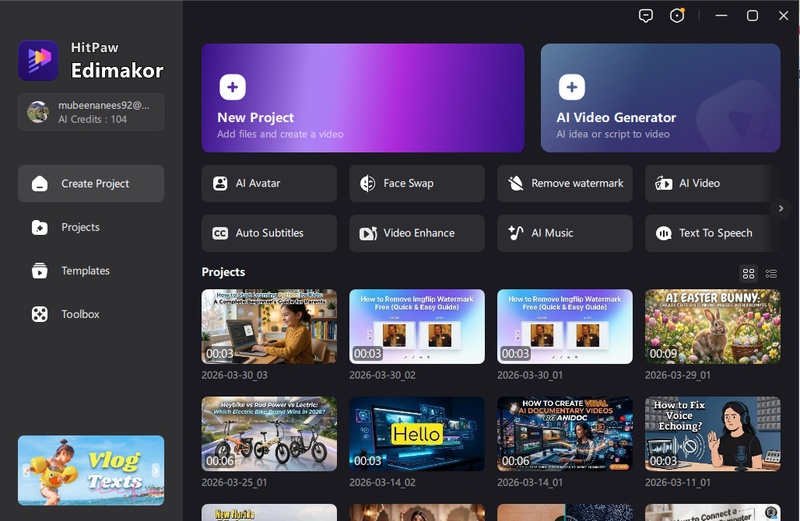Screen dimensions: 800x521
Task: Open project thumbnail 2026-03-30_02
Action: tap(417, 327)
